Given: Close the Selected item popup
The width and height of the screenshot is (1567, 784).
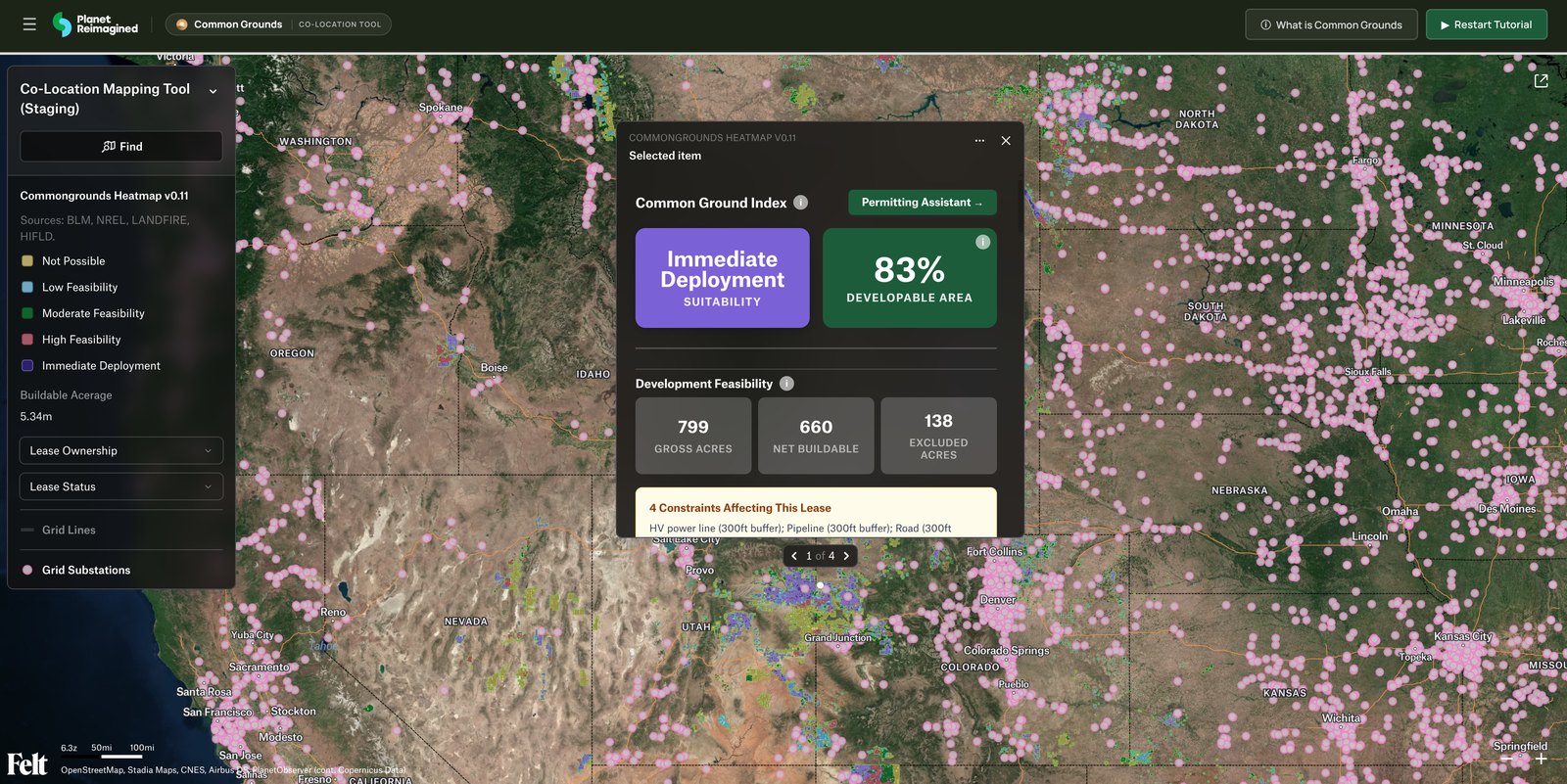Looking at the screenshot, I should (x=1006, y=141).
